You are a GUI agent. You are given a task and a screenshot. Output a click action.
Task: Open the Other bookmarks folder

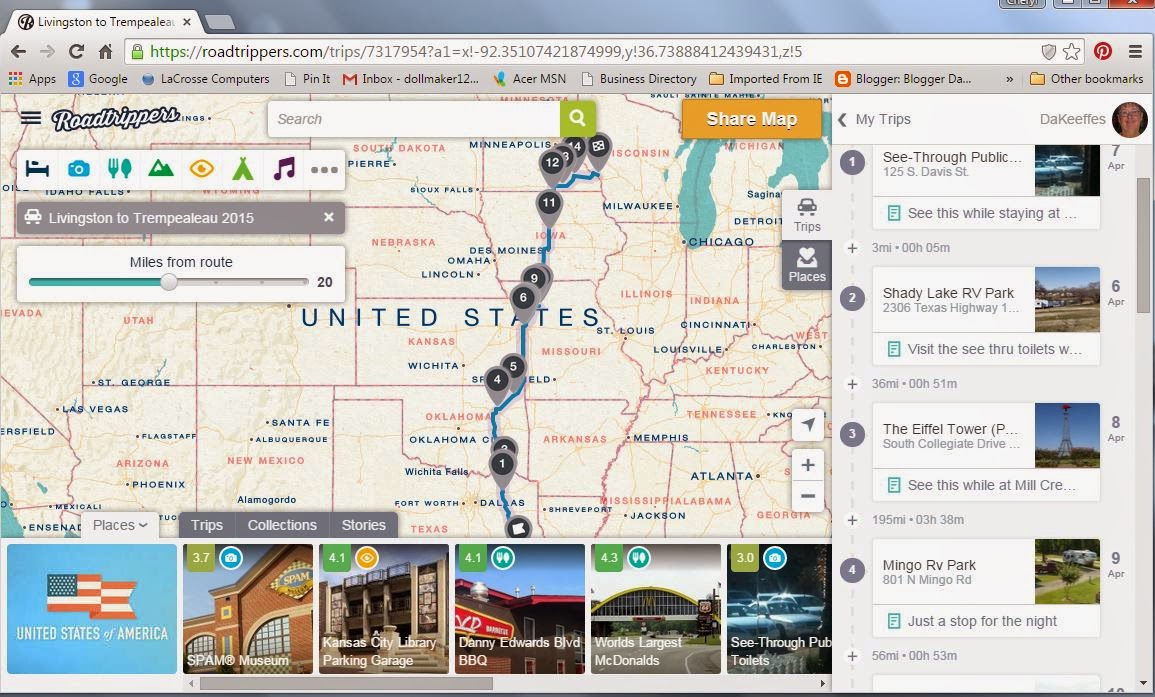click(1086, 78)
